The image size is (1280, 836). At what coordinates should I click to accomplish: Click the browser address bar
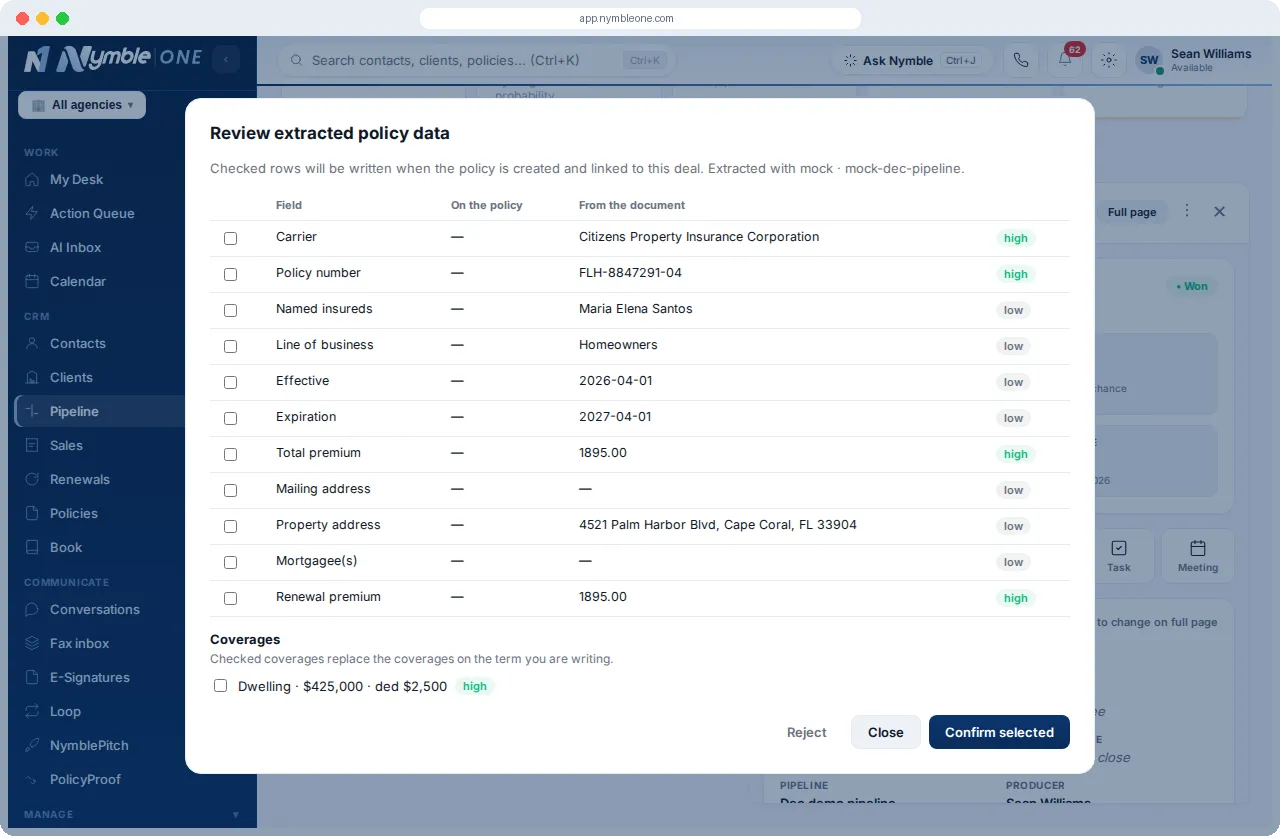pyautogui.click(x=640, y=18)
